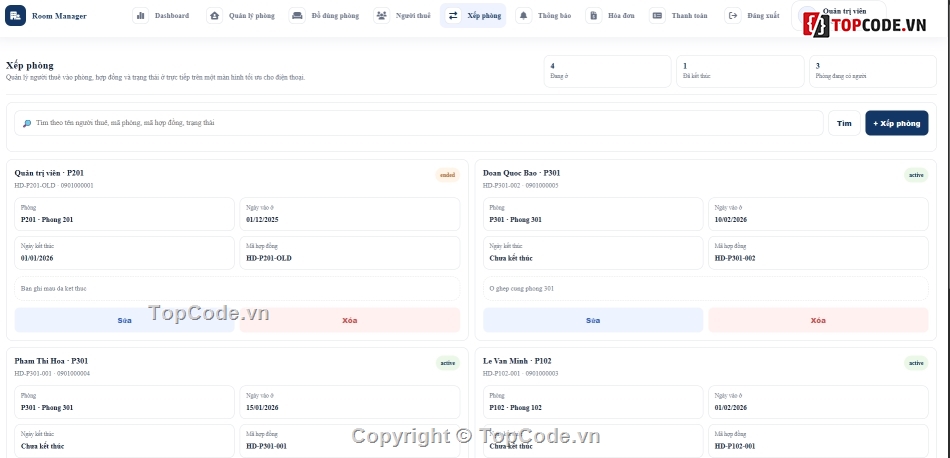950x458 pixels.
Task: Focus the tenant search input field
Action: (x=419, y=123)
